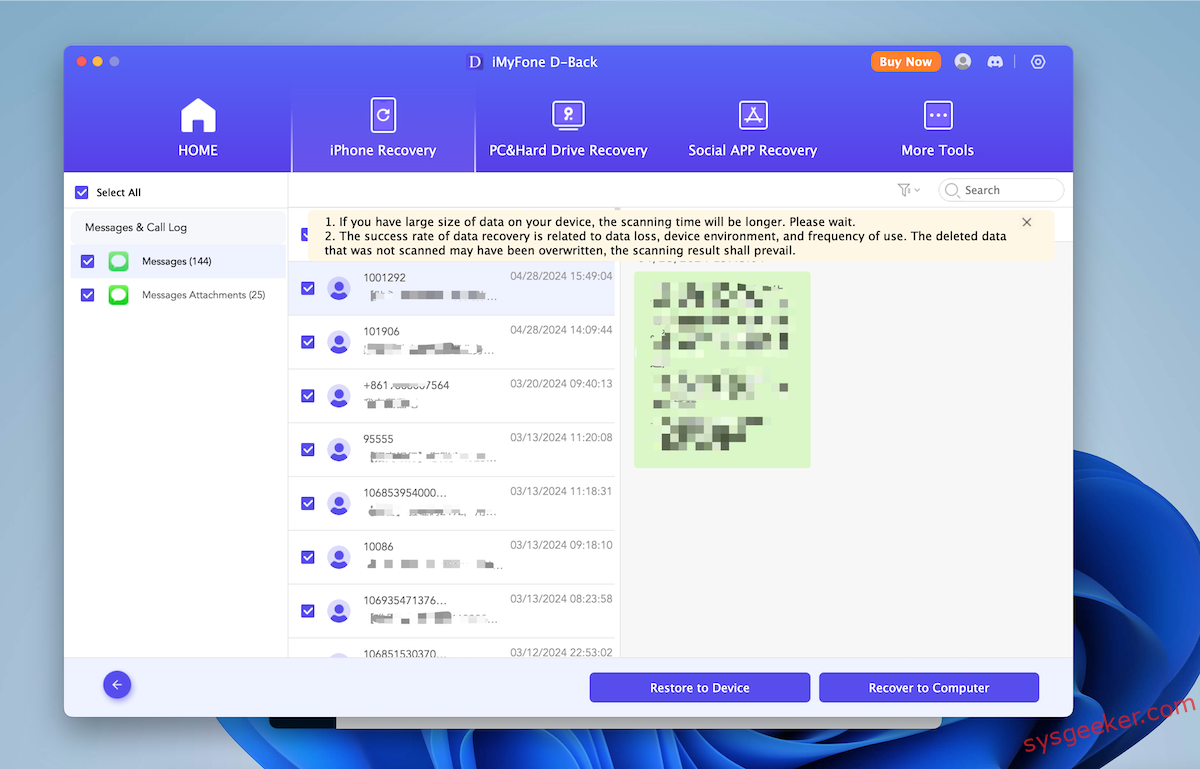The image size is (1200, 769).
Task: Open Social APP Recovery tab
Action: click(753, 129)
